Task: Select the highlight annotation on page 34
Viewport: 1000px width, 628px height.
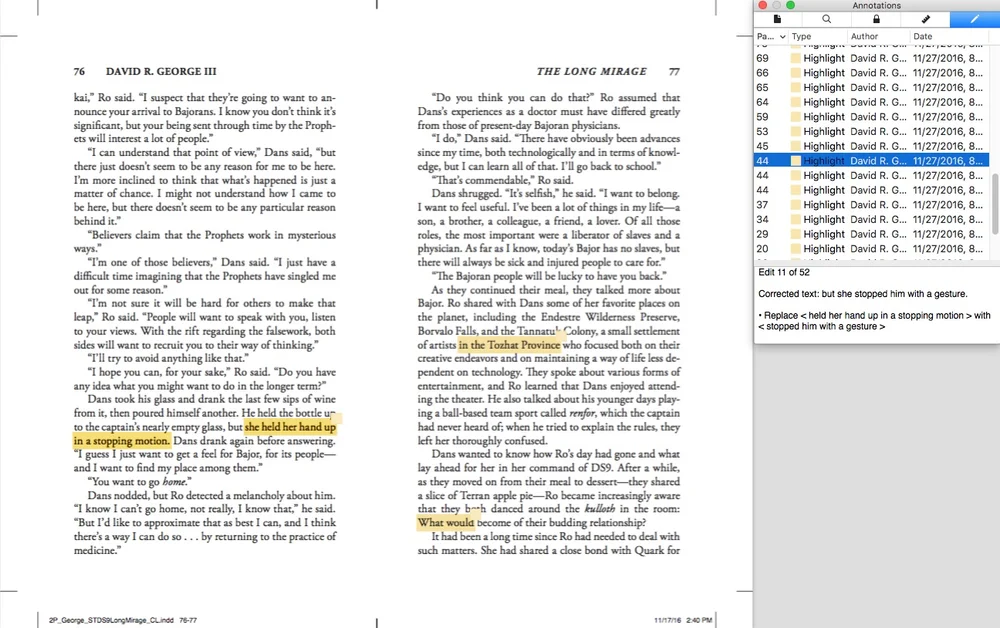Action: 871,219
